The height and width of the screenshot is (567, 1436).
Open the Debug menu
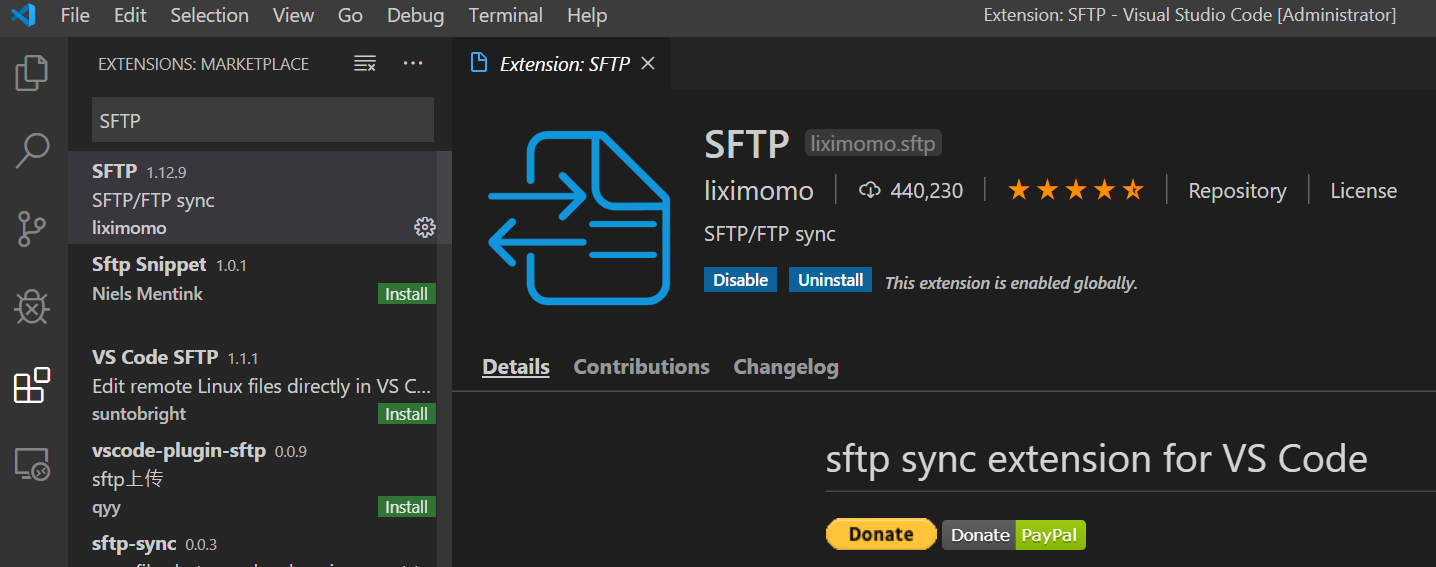coord(415,15)
